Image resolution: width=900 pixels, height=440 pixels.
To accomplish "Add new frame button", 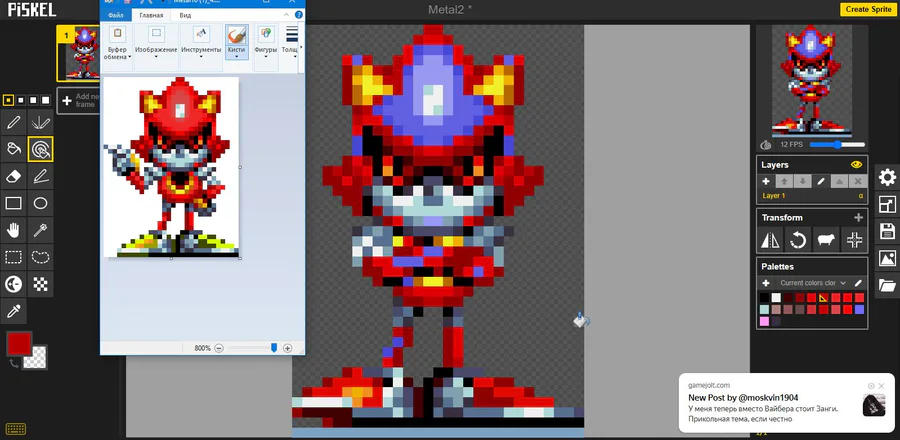I will click(79, 100).
